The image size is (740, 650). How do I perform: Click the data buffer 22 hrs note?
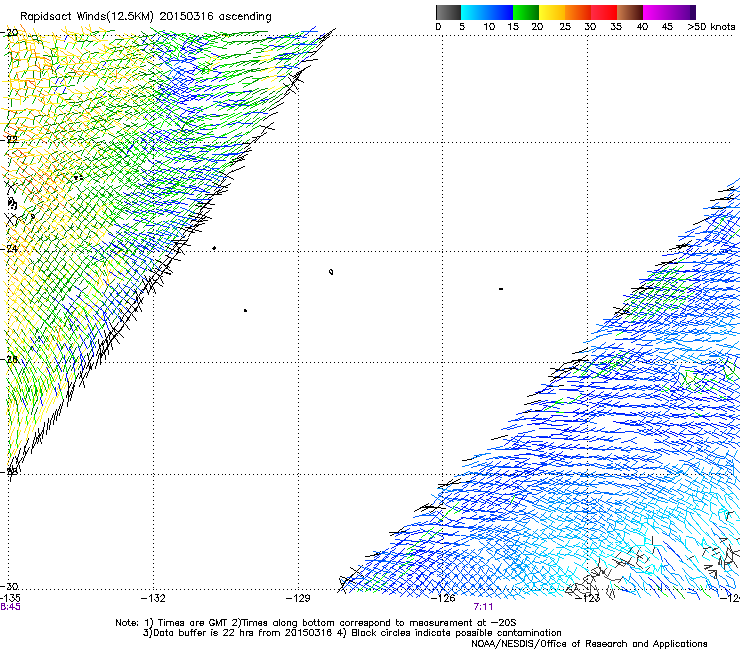click(x=352, y=633)
